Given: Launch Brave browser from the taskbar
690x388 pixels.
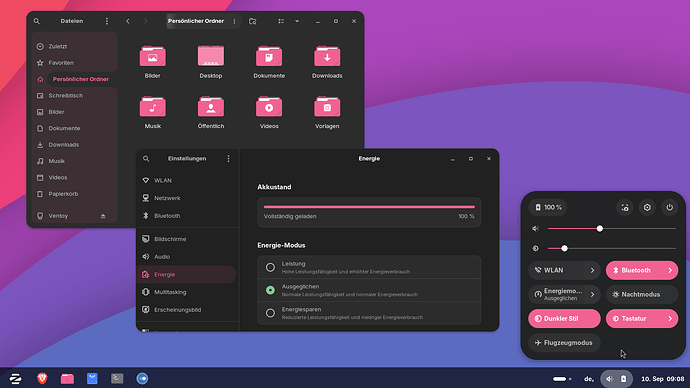Looking at the screenshot, I should pyautogui.click(x=42, y=378).
